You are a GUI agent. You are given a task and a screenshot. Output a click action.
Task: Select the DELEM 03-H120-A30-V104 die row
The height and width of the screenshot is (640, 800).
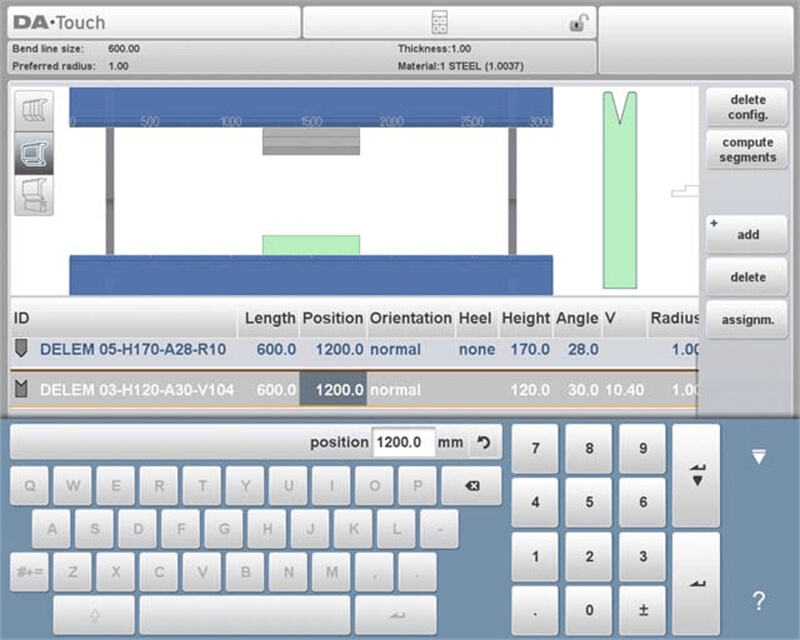(x=137, y=389)
